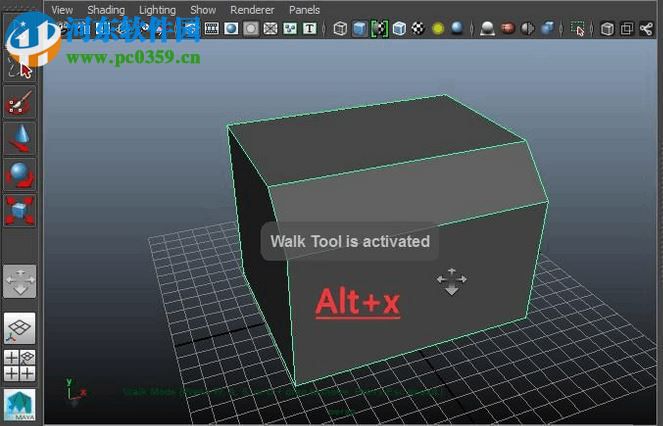The image size is (663, 426).
Task: Select the Paint Selection tool
Action: tap(19, 103)
